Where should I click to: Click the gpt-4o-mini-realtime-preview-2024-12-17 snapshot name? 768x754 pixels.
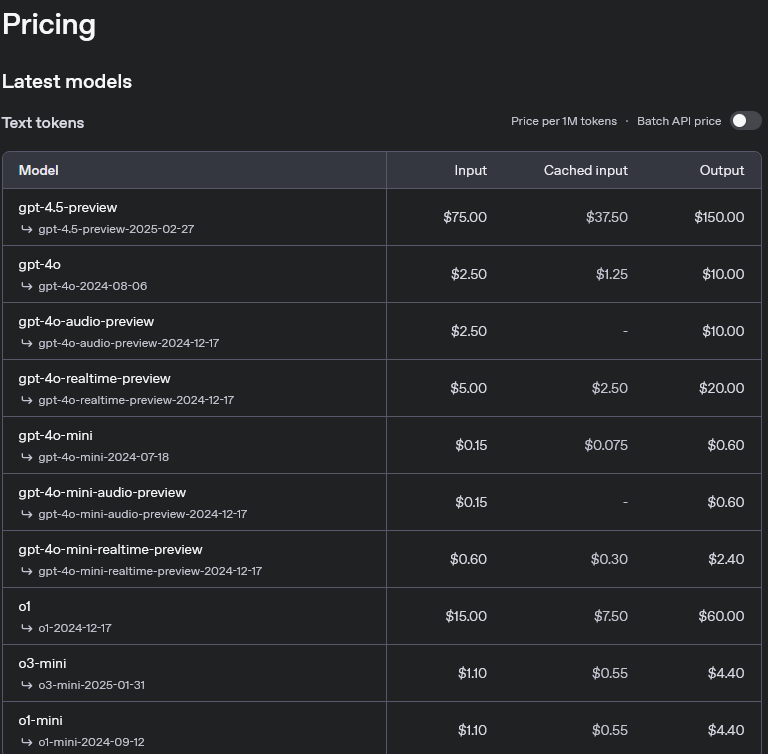[x=150, y=571]
